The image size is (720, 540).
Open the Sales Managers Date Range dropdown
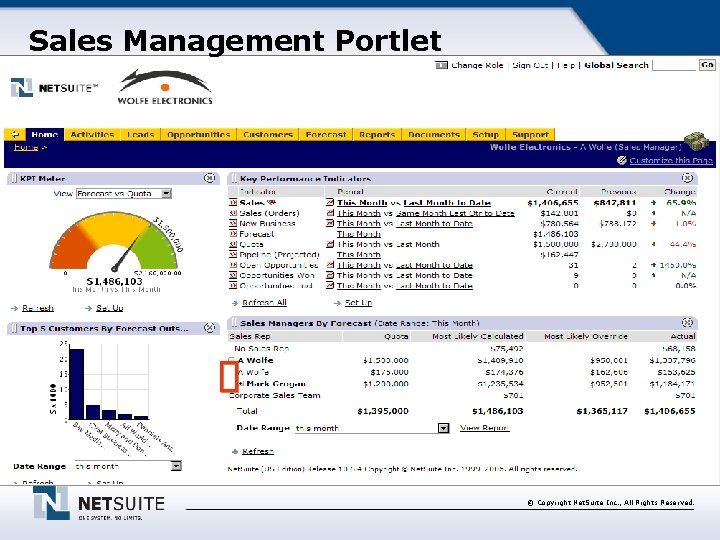coord(443,428)
